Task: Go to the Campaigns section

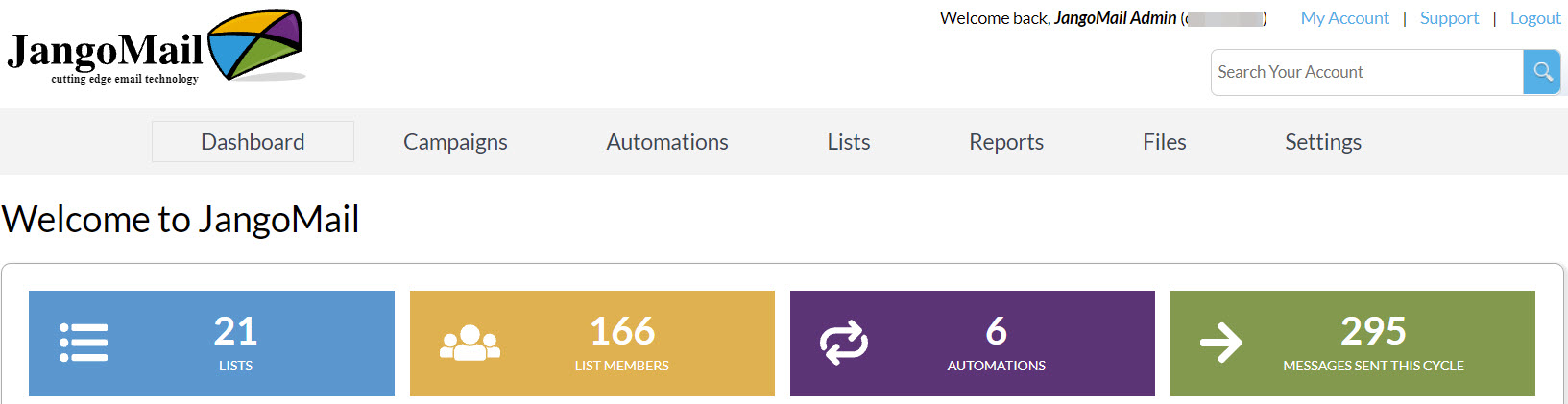Action: [455, 142]
